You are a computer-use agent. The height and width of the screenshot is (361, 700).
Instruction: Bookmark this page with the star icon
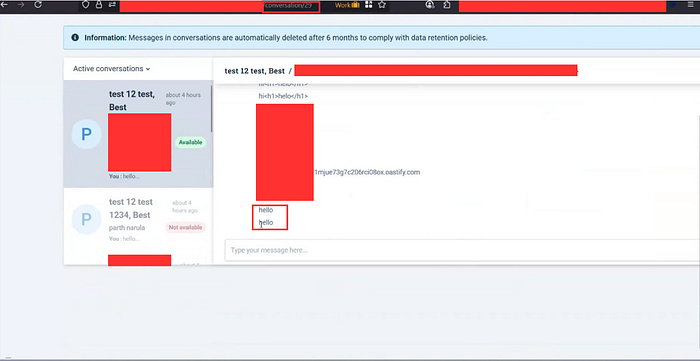click(x=382, y=4)
